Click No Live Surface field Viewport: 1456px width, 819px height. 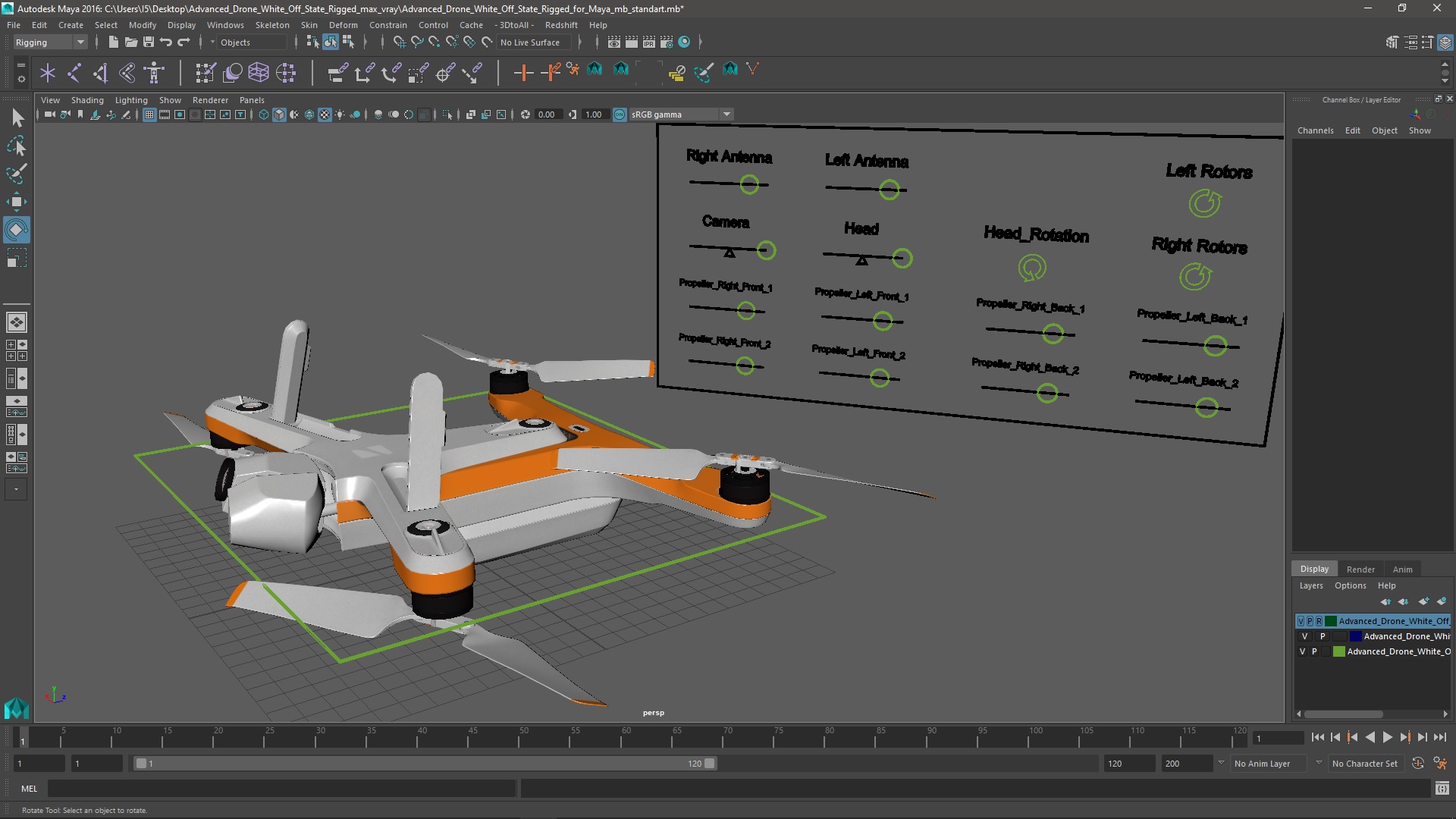click(535, 42)
